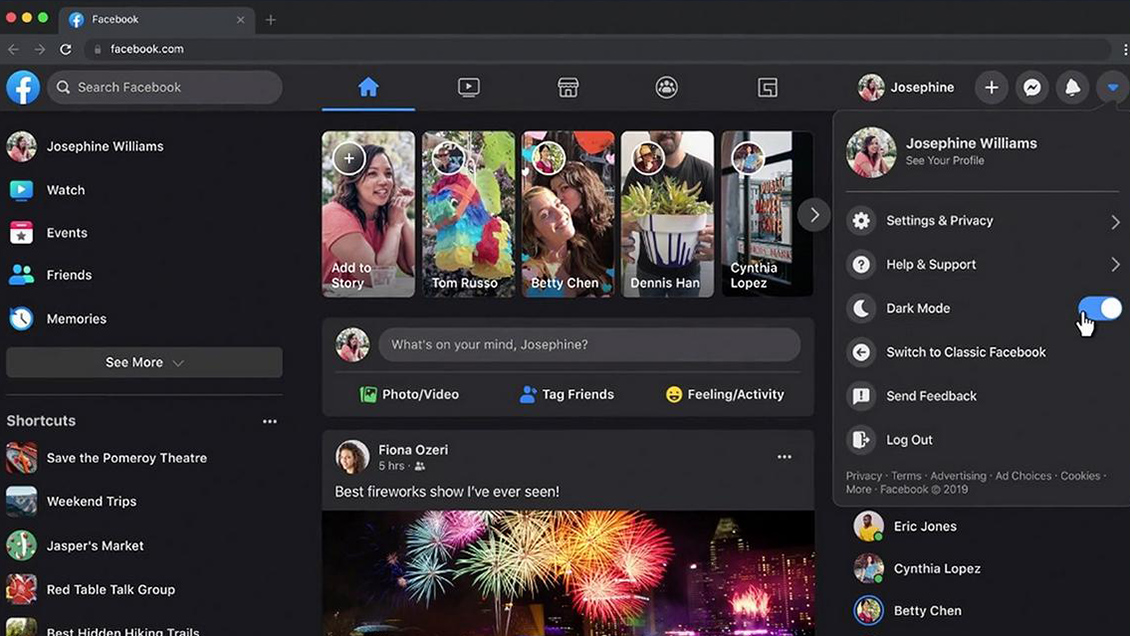Screen dimensions: 1130x636
Task: Click the plus Create button
Action: [x=991, y=88]
